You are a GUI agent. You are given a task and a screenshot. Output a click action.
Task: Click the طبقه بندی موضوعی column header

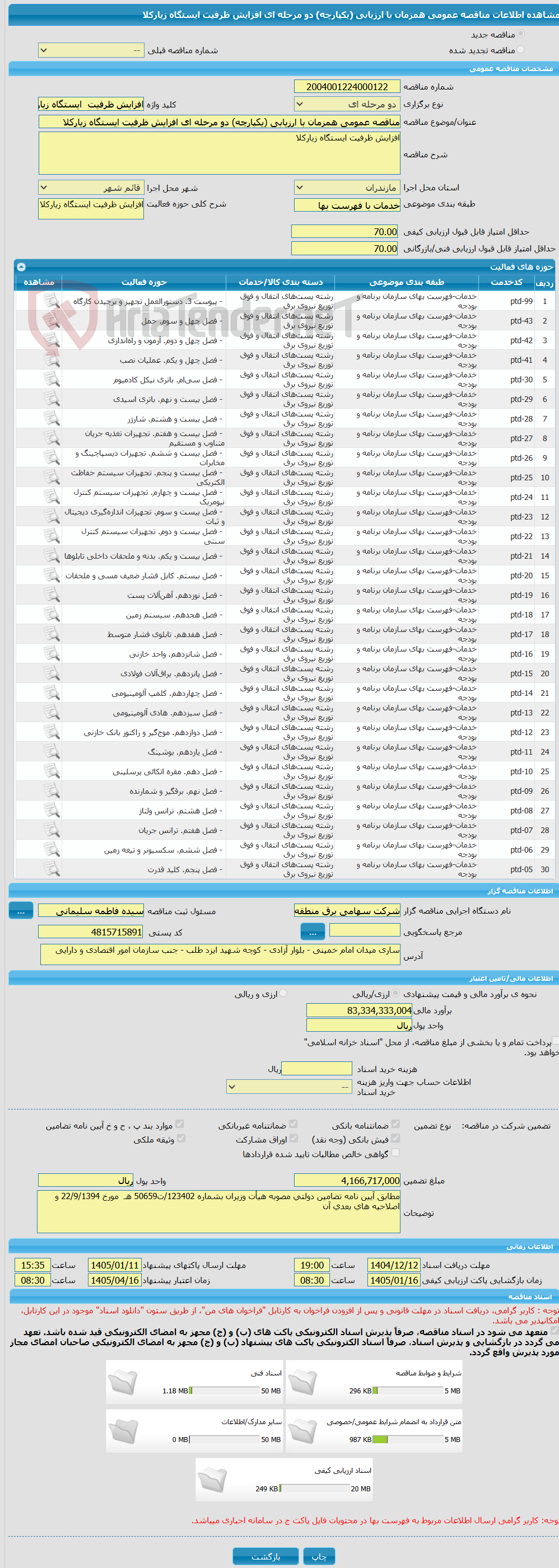407,282
